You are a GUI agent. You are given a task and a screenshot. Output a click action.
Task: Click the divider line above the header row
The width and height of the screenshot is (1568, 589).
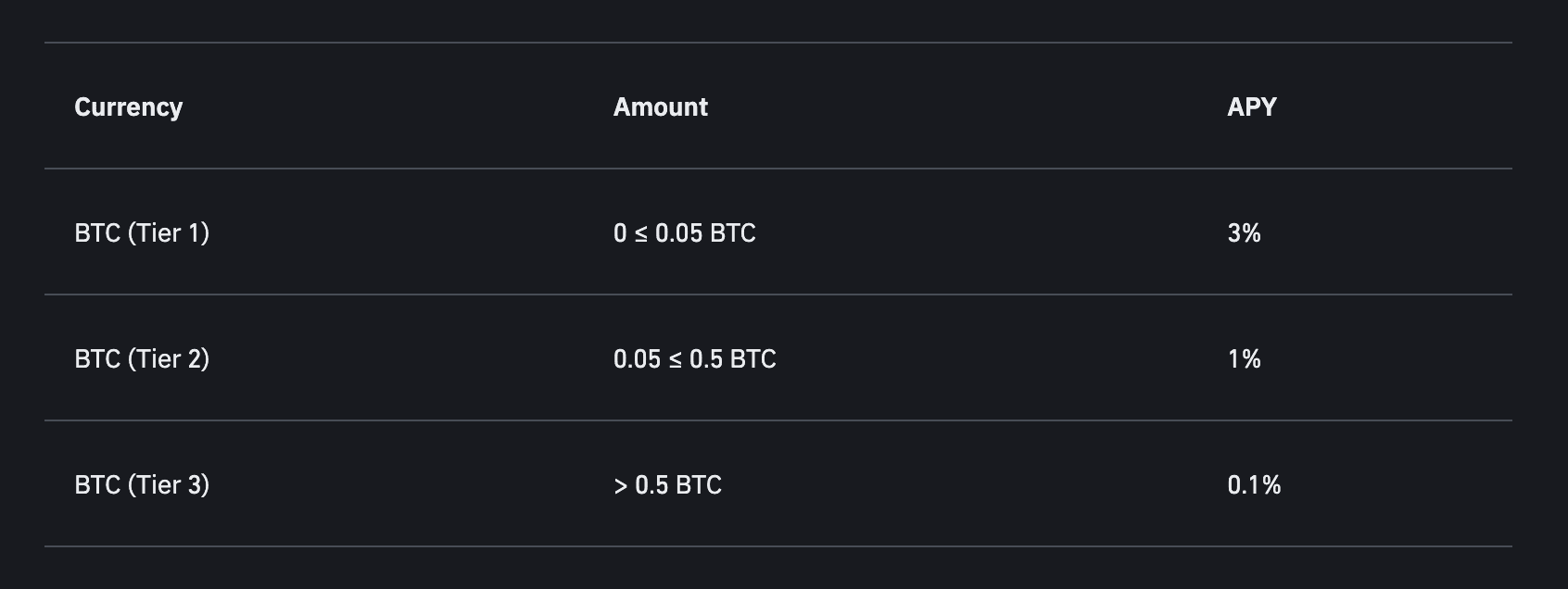coord(778,43)
